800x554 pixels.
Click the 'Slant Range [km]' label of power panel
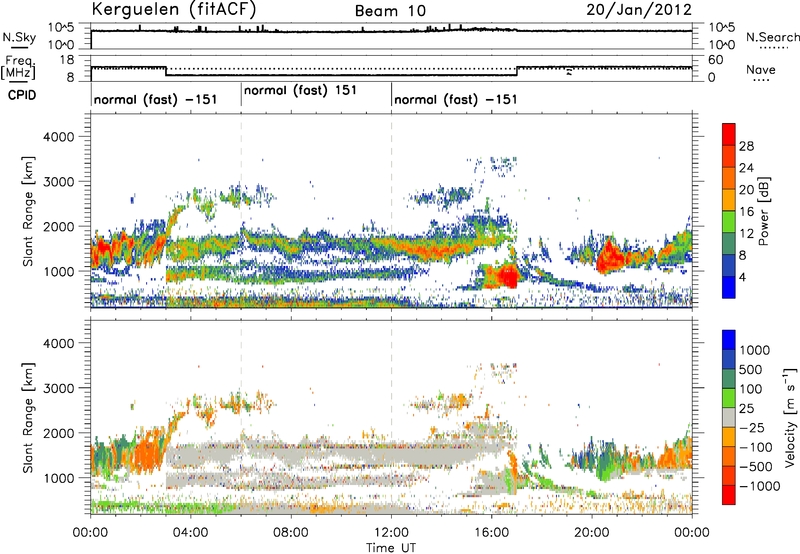point(28,211)
